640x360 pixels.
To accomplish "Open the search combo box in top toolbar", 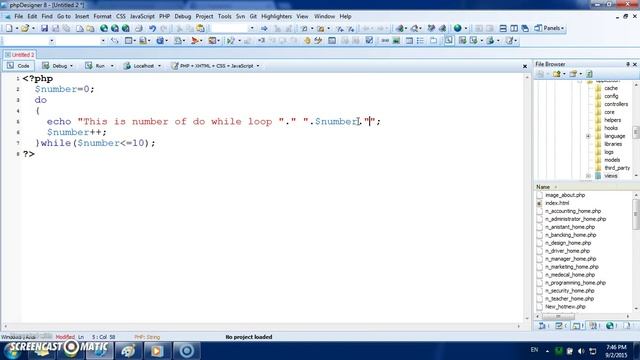I will point(252,28).
